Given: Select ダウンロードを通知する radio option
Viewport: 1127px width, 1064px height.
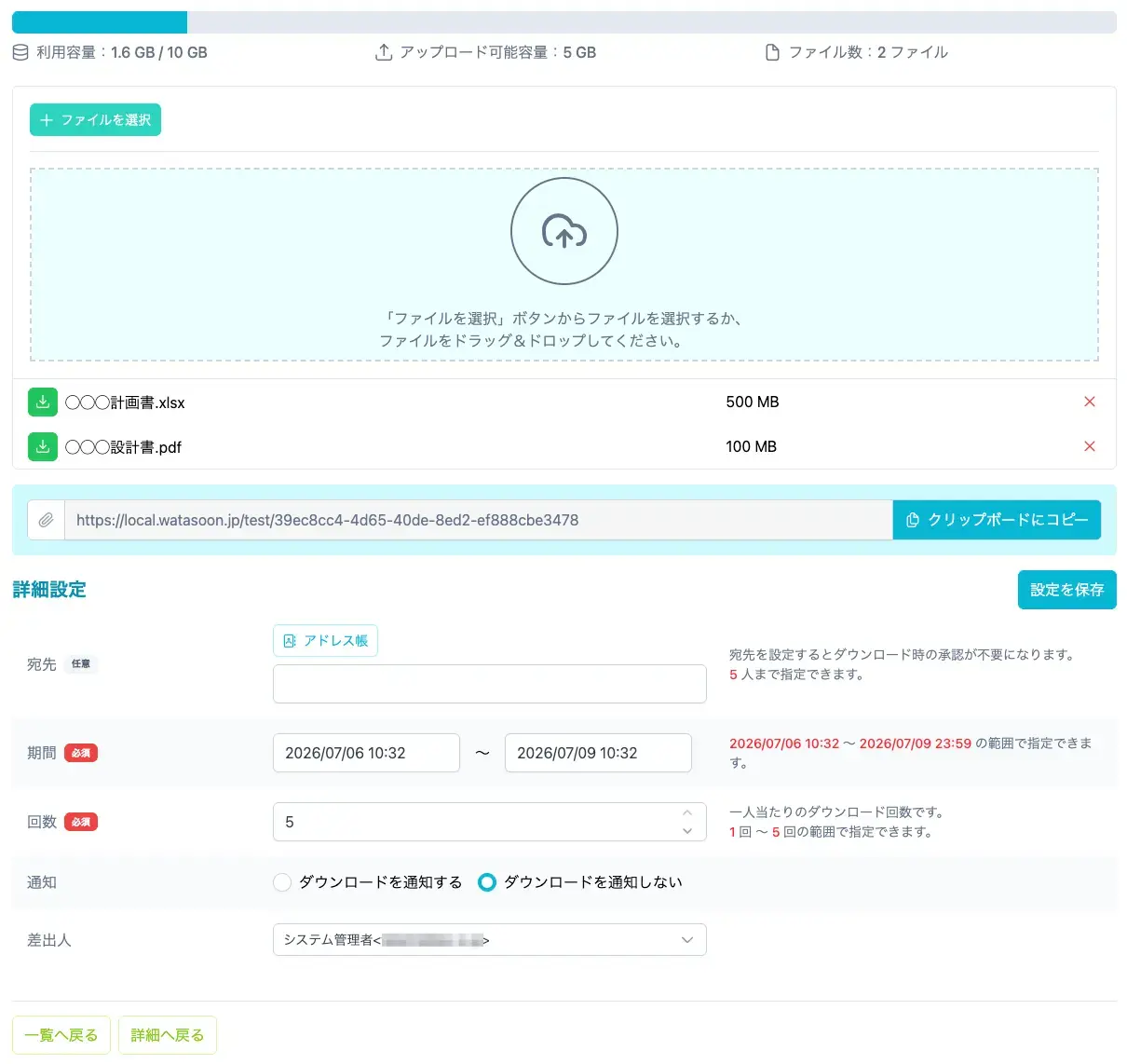Looking at the screenshot, I should (282, 882).
